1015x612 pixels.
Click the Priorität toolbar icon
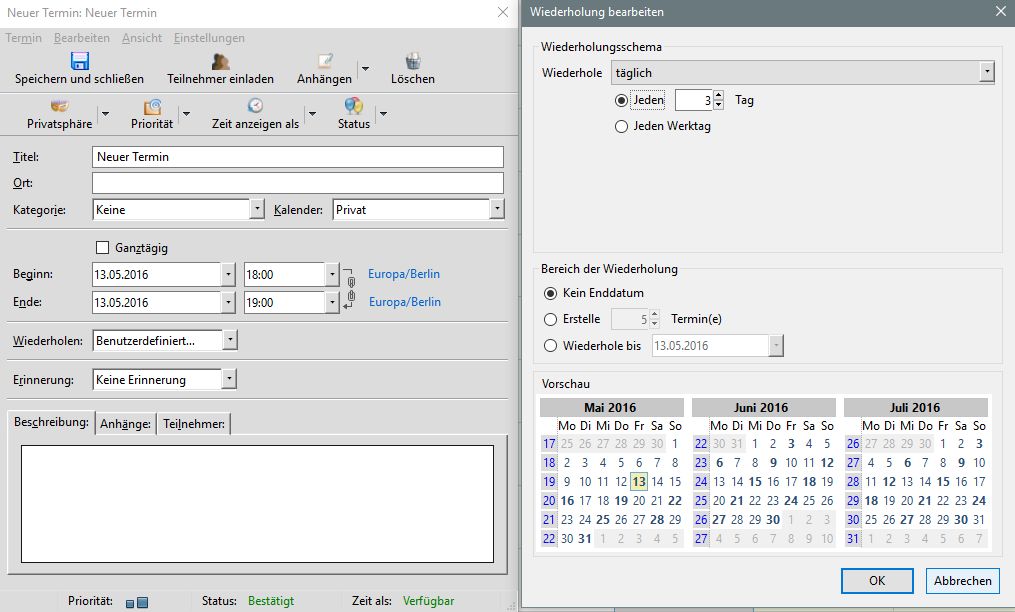152,106
